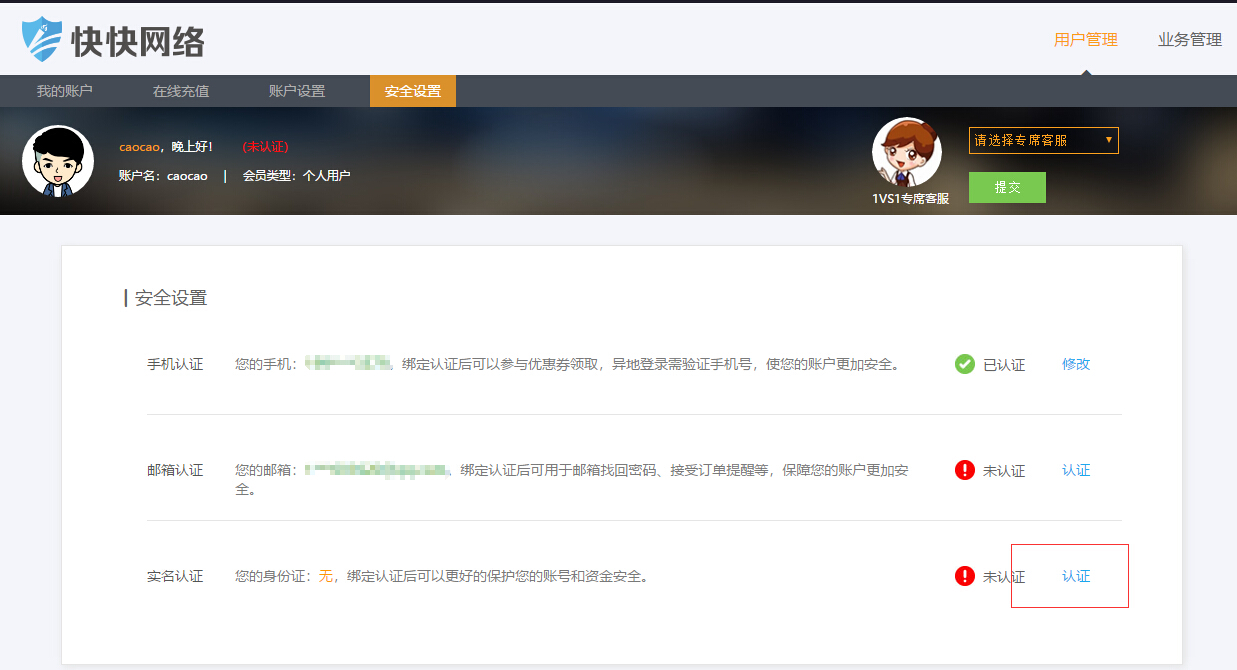The width and height of the screenshot is (1237, 670).
Task: Click the red warning icon in 邮箱认证 row
Action: [965, 470]
